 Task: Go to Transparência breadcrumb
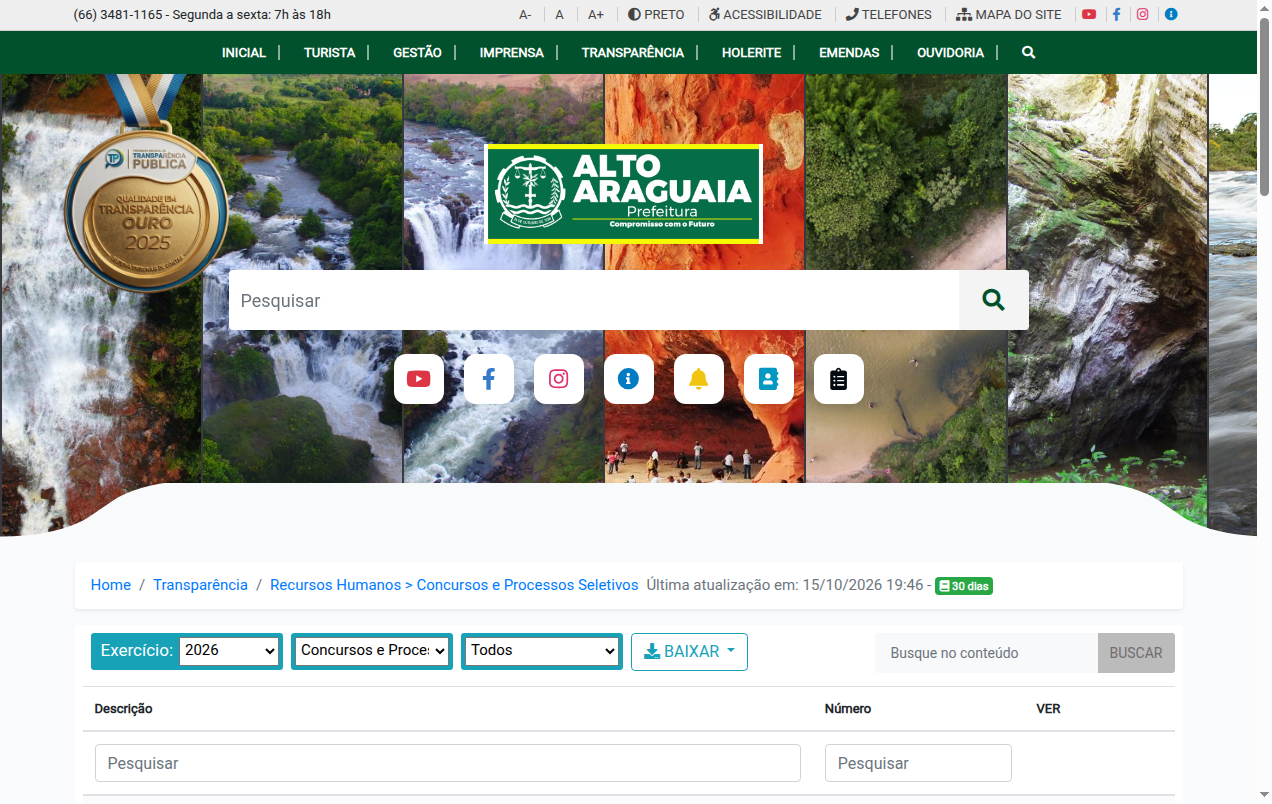[200, 585]
